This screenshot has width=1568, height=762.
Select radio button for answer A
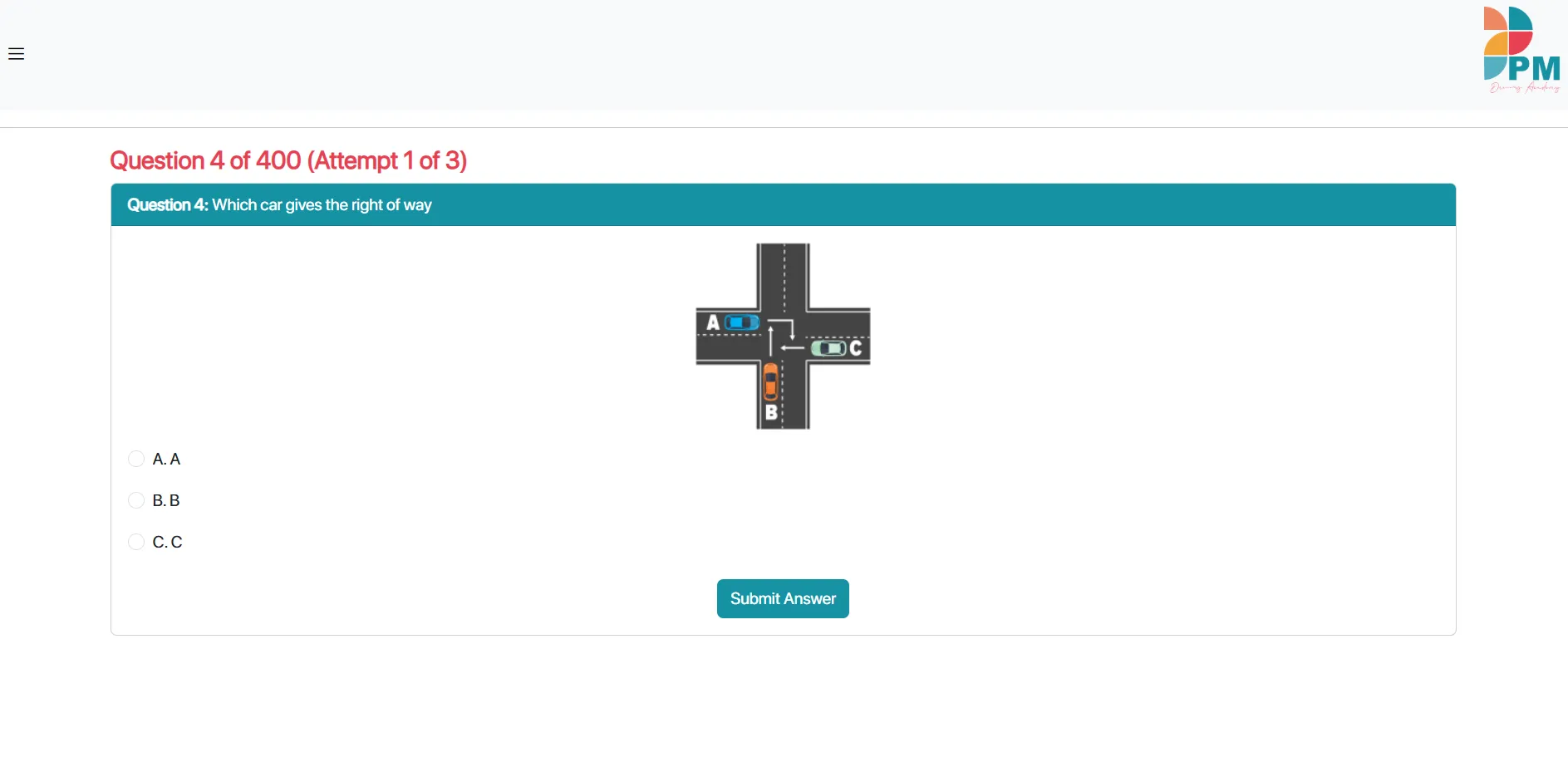click(x=136, y=459)
